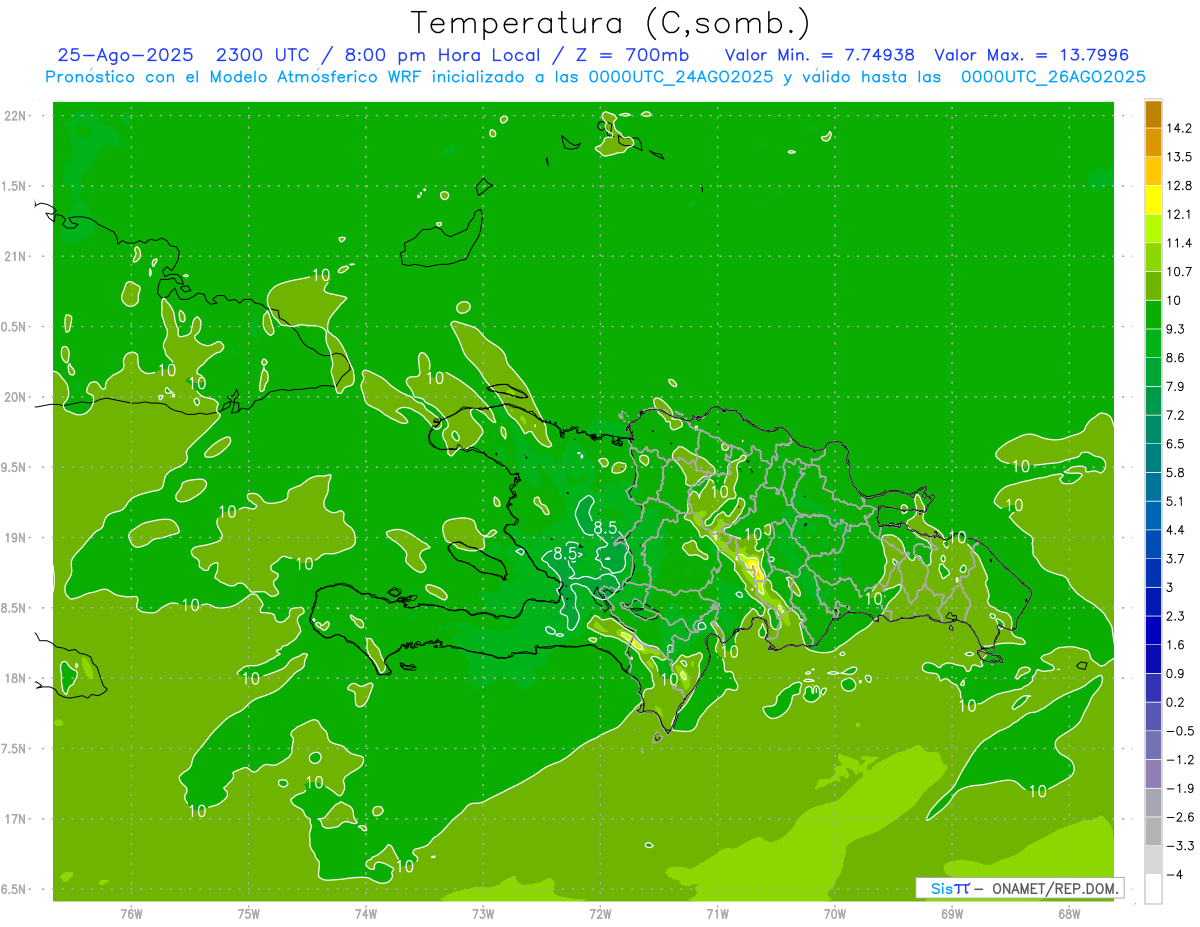Click the longitude axis label '68W'
This screenshot has width=1200, height=927.
click(x=1069, y=914)
